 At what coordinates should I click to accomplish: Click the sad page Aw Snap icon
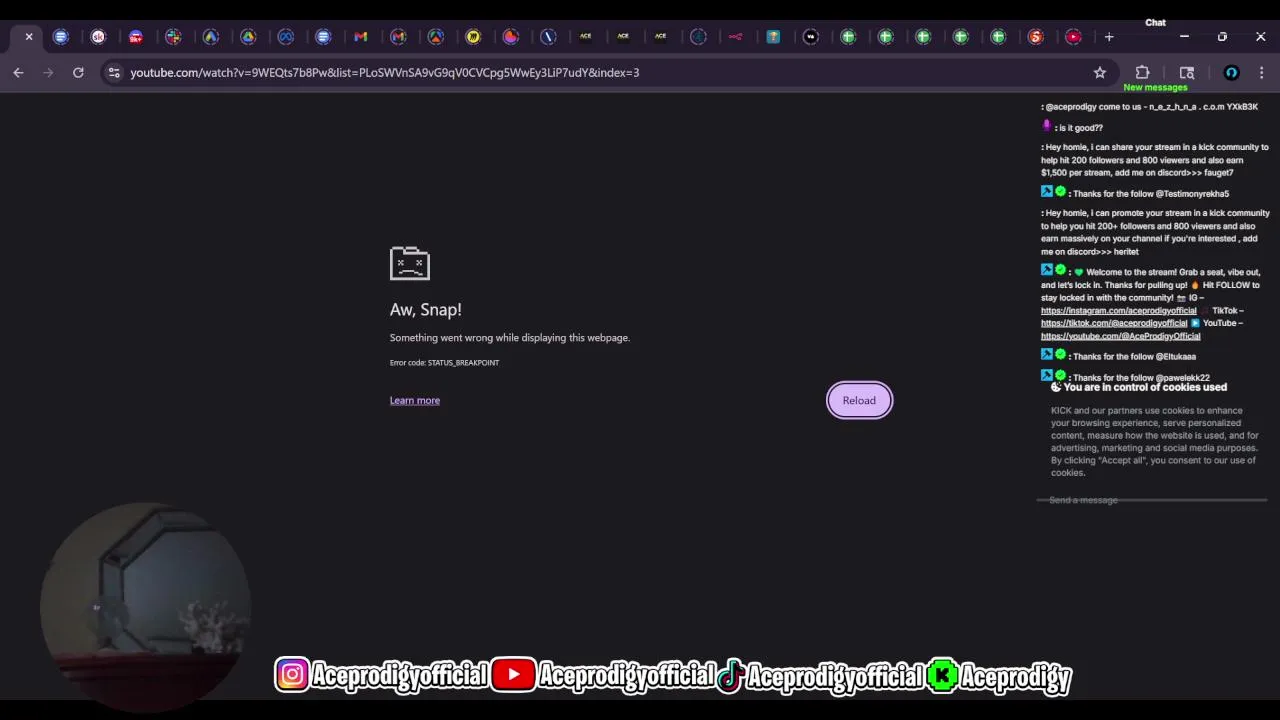coord(409,263)
